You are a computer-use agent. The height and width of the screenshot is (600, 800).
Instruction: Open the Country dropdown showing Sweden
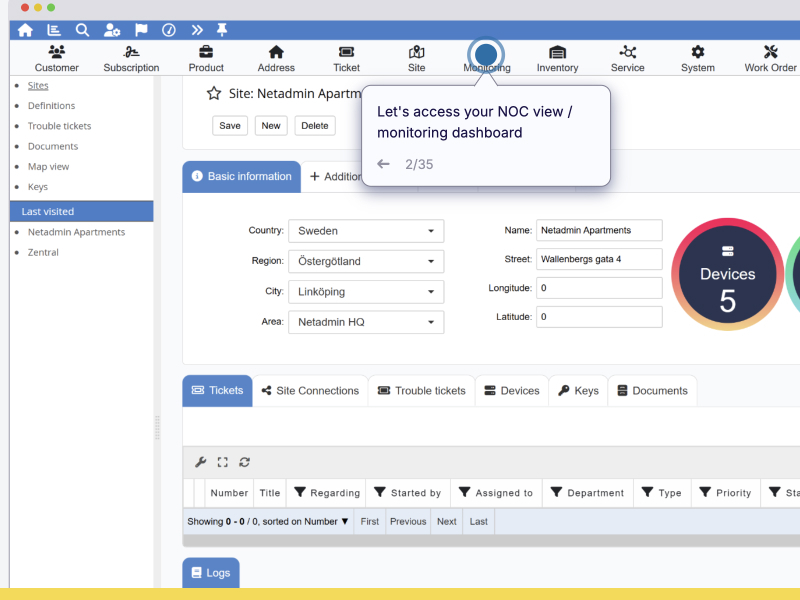[366, 231]
